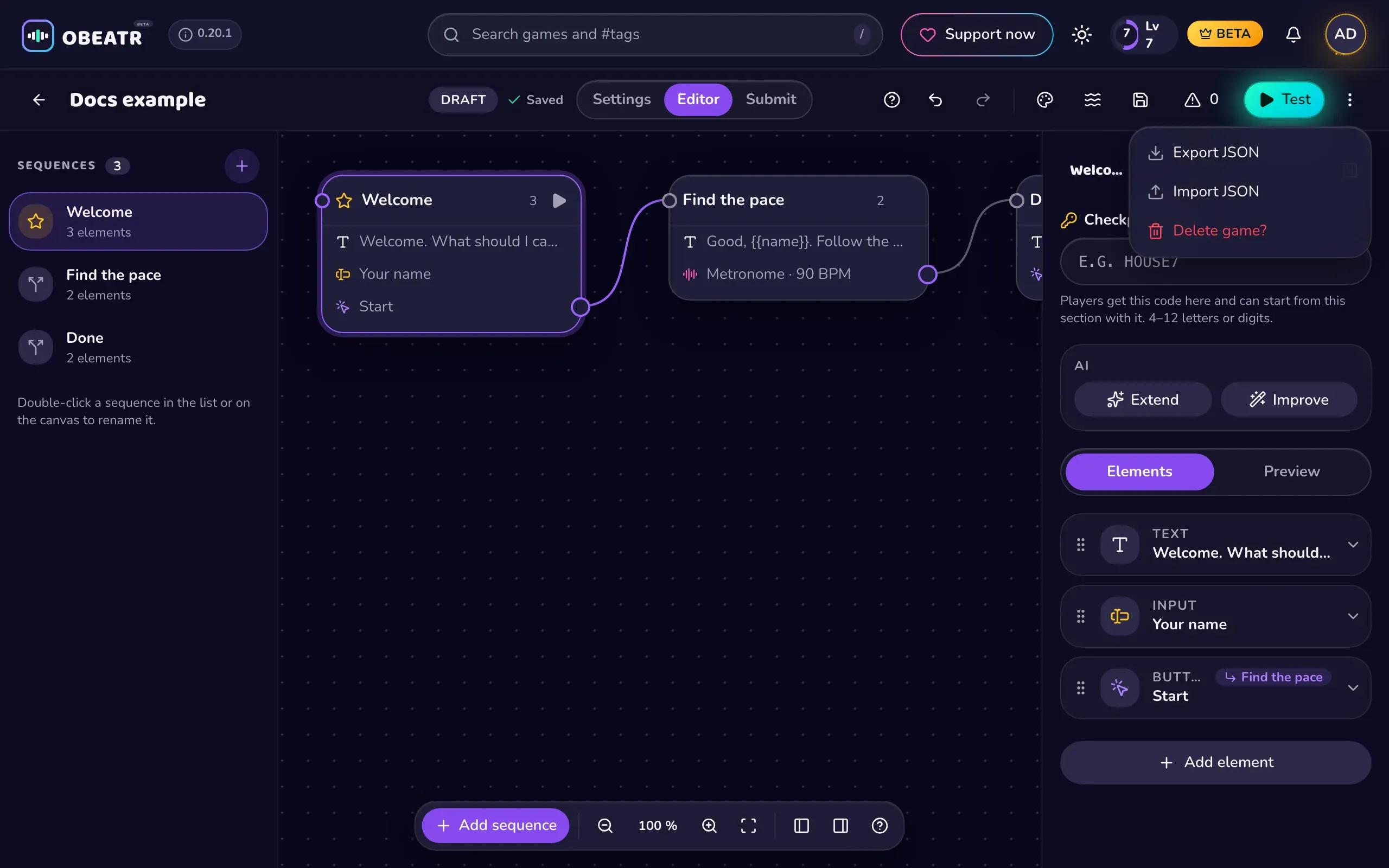Save the game with the disk icon
The image size is (1389, 868).
click(x=1140, y=100)
